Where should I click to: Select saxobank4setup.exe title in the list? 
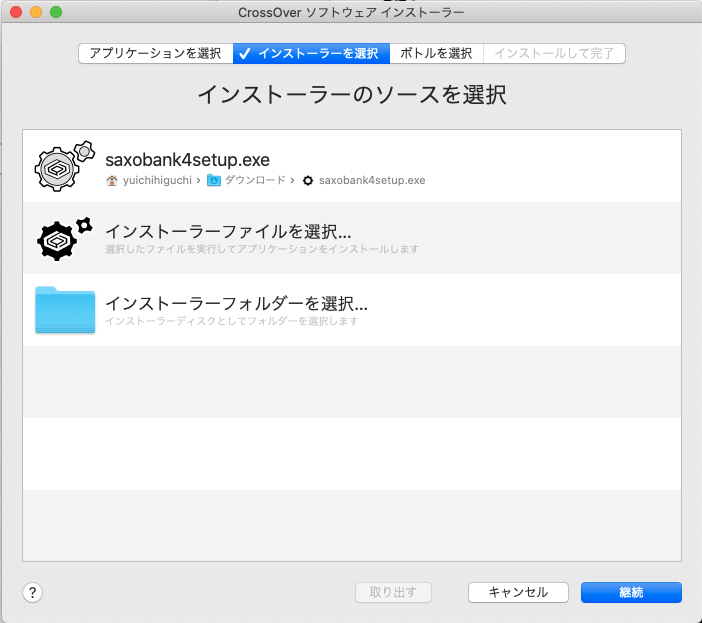(x=188, y=160)
